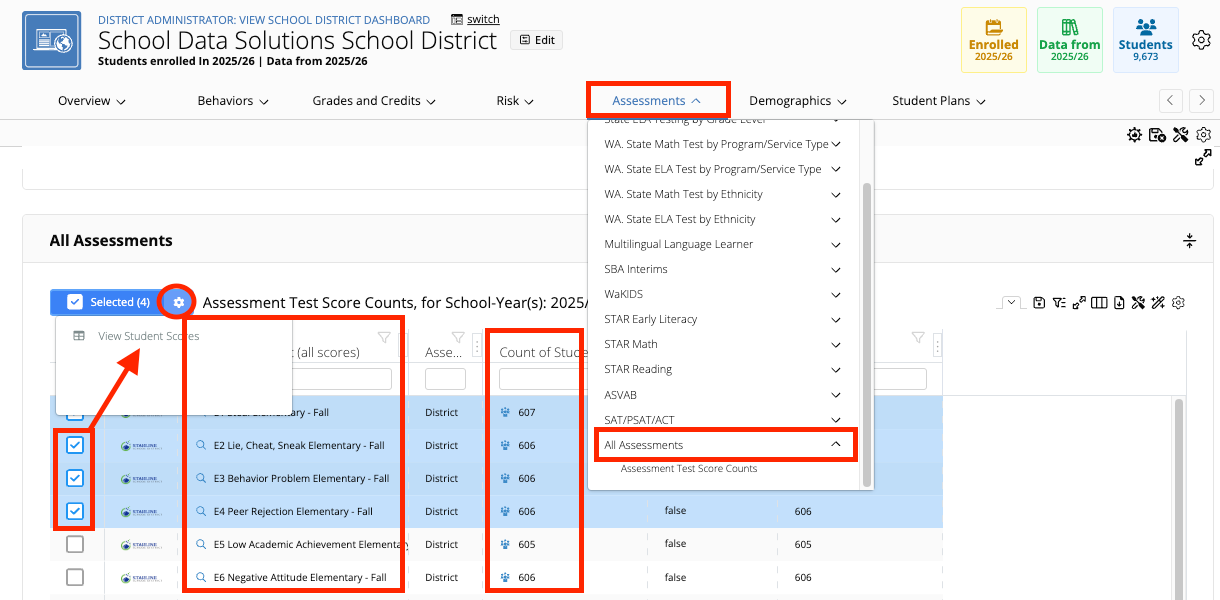The width and height of the screenshot is (1220, 600).
Task: Click the save icon in the grid toolbar
Action: (x=1040, y=303)
